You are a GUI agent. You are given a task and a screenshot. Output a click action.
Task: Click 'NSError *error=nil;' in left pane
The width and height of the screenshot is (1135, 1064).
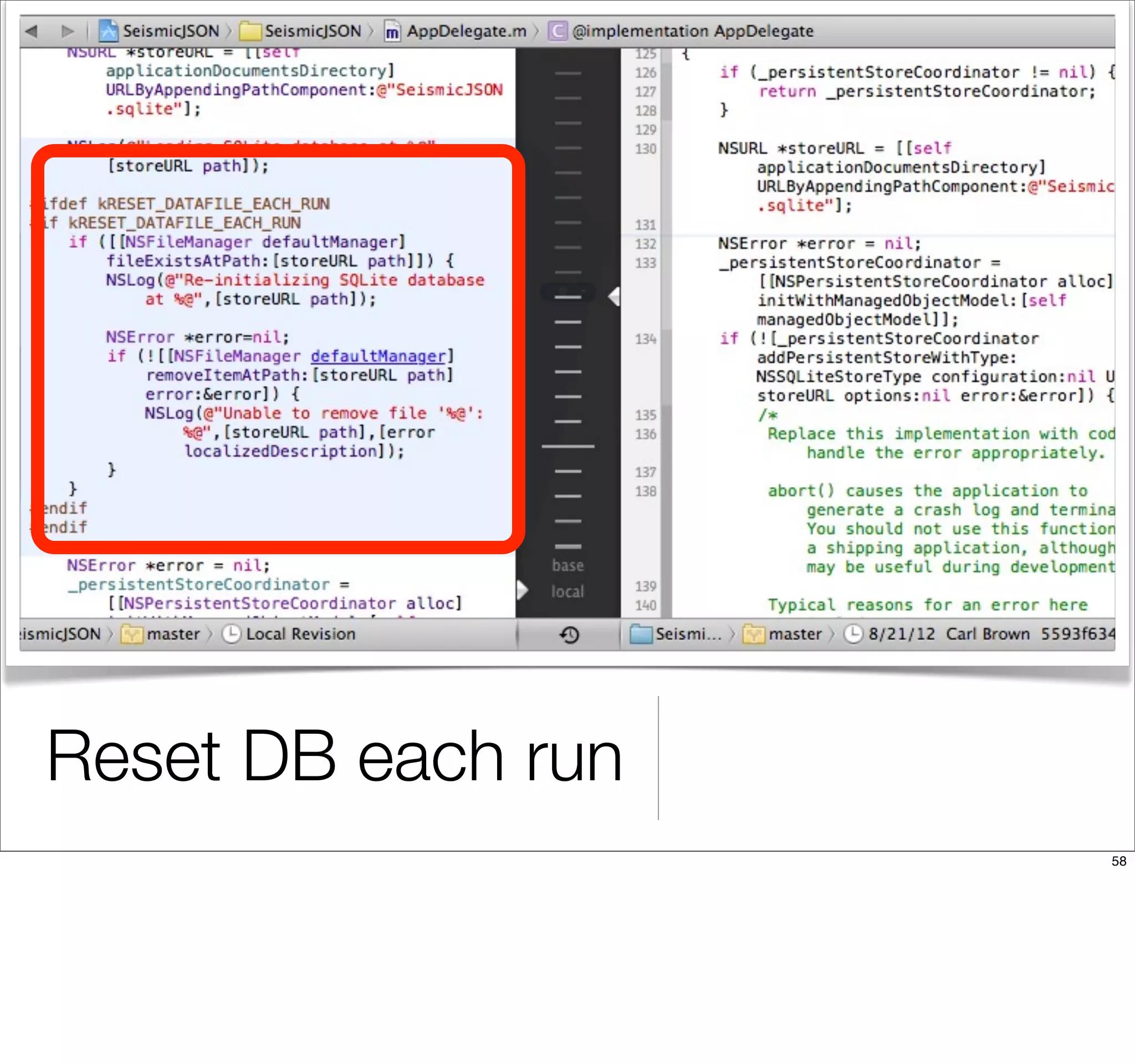[197, 337]
